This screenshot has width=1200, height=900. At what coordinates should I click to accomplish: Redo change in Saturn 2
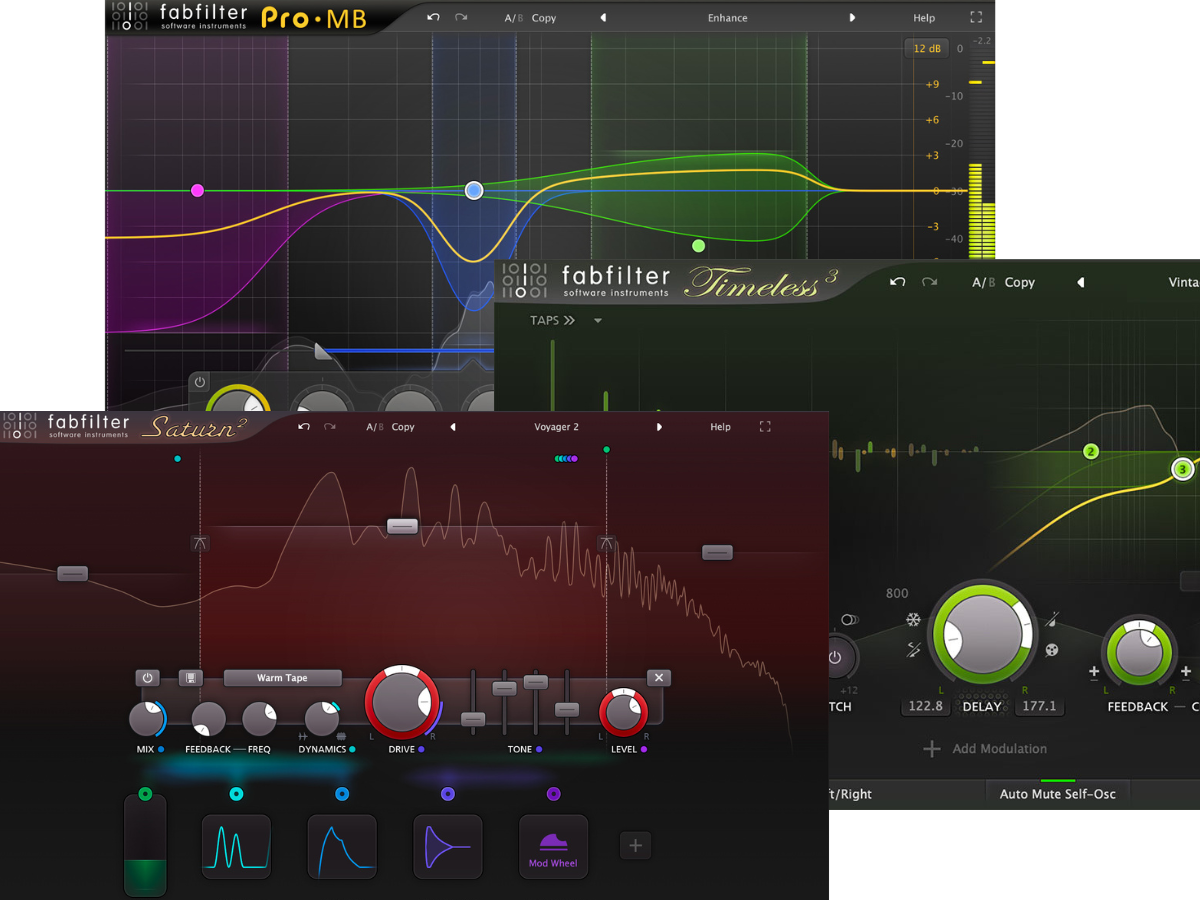[330, 427]
